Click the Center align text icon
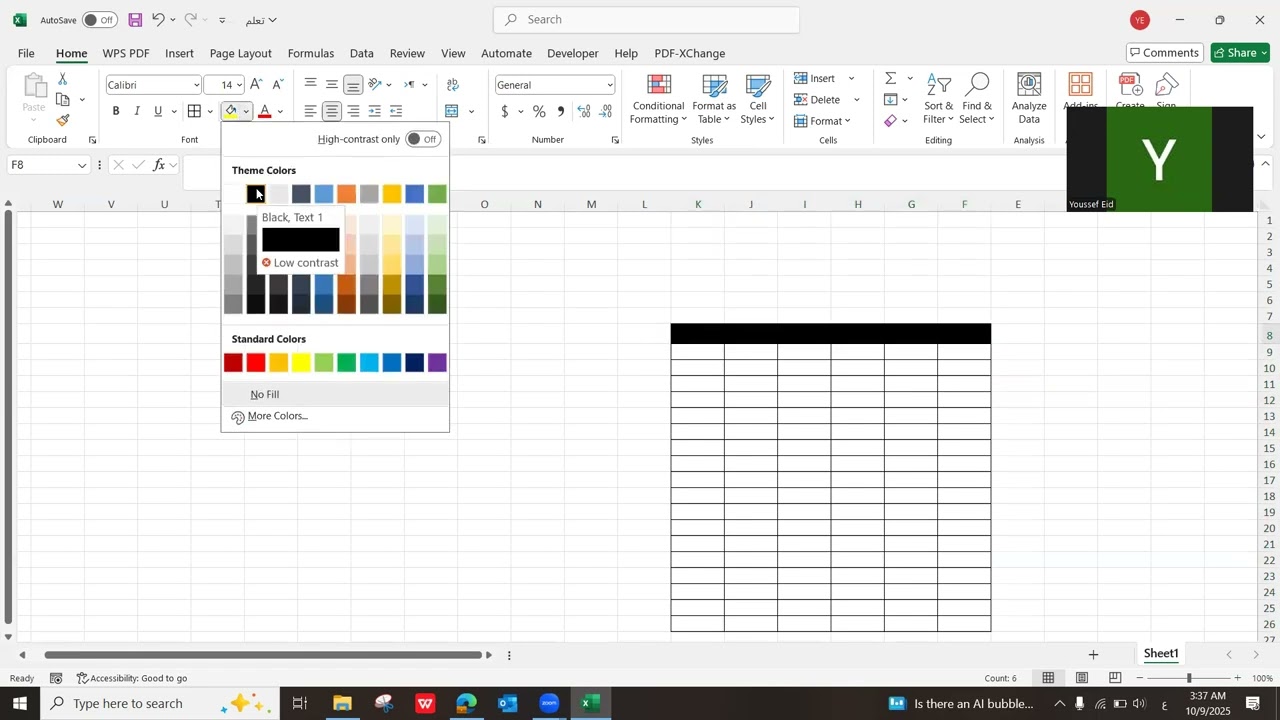1280x720 pixels. pyautogui.click(x=332, y=111)
